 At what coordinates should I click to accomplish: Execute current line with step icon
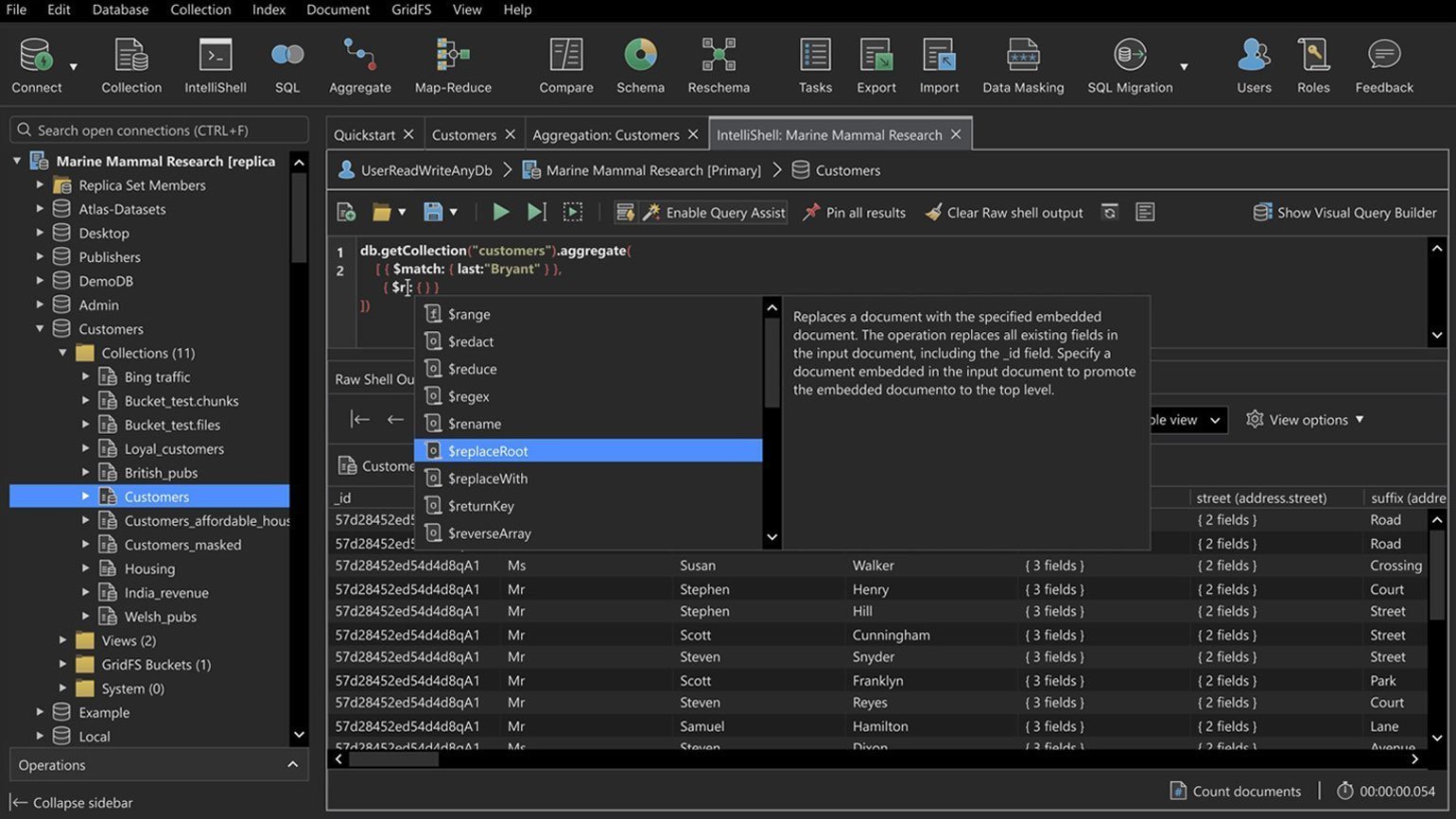pyautogui.click(x=536, y=213)
